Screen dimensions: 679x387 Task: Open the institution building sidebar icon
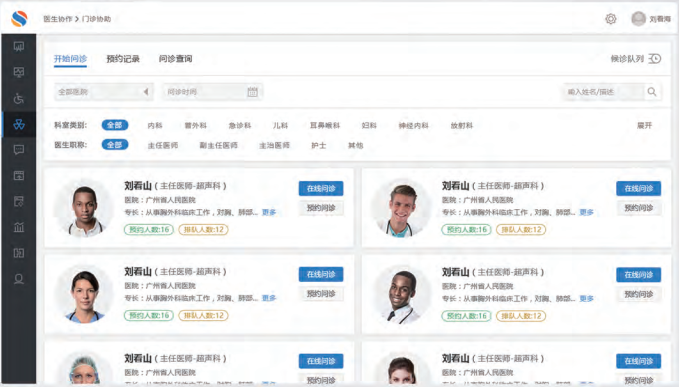pos(19,227)
